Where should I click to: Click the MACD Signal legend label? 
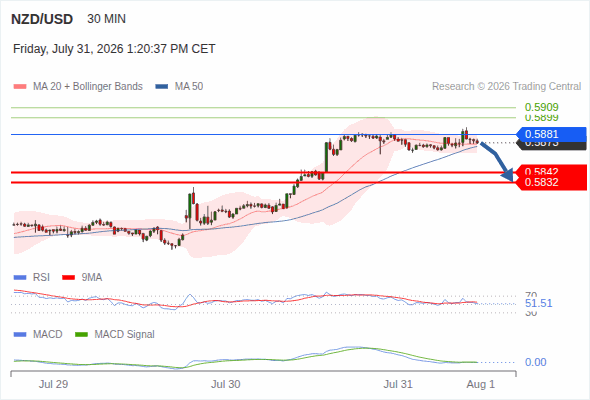pyautogui.click(x=124, y=335)
